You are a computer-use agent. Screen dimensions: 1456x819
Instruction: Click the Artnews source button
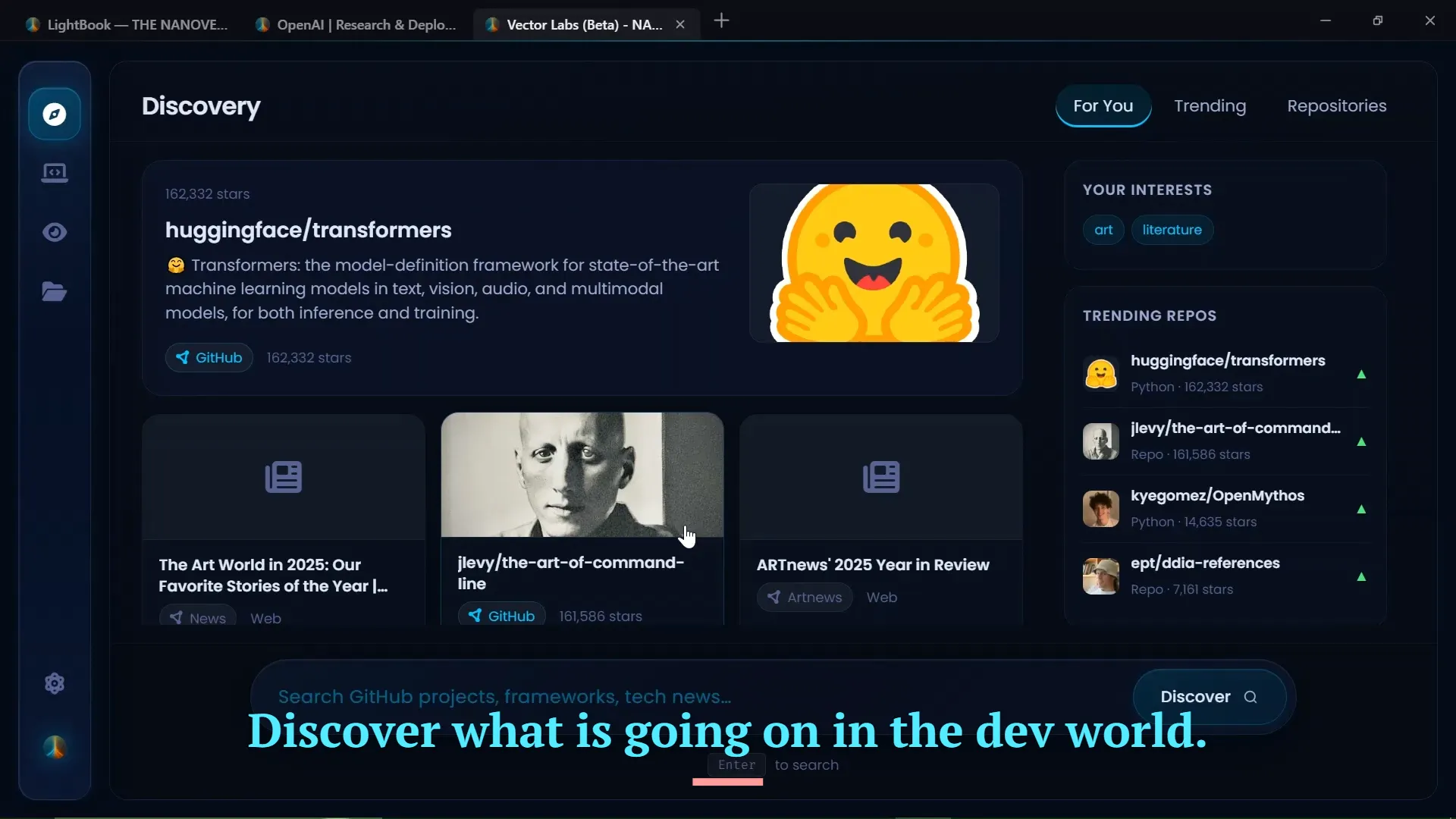pyautogui.click(x=805, y=598)
